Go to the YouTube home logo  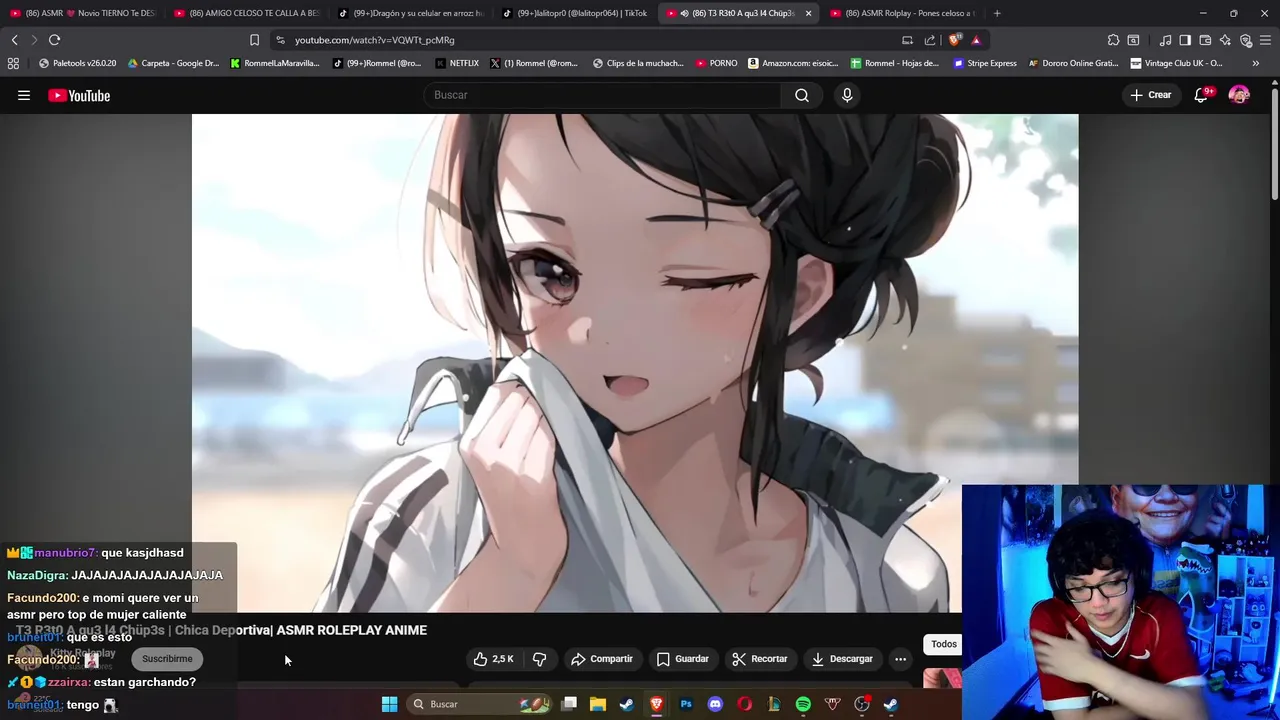79,95
